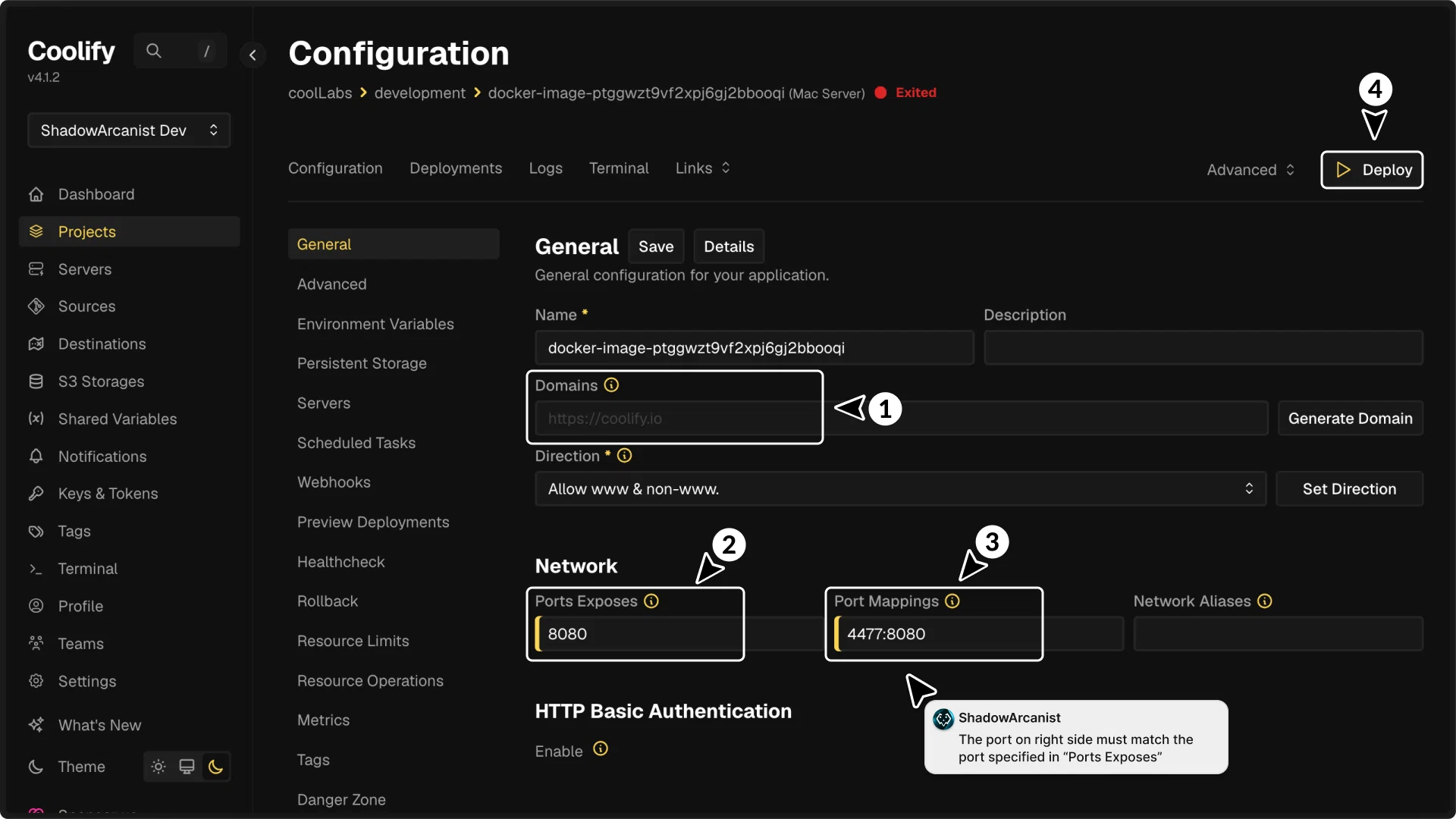Open Metrics section
1456x819 pixels.
pyautogui.click(x=323, y=720)
